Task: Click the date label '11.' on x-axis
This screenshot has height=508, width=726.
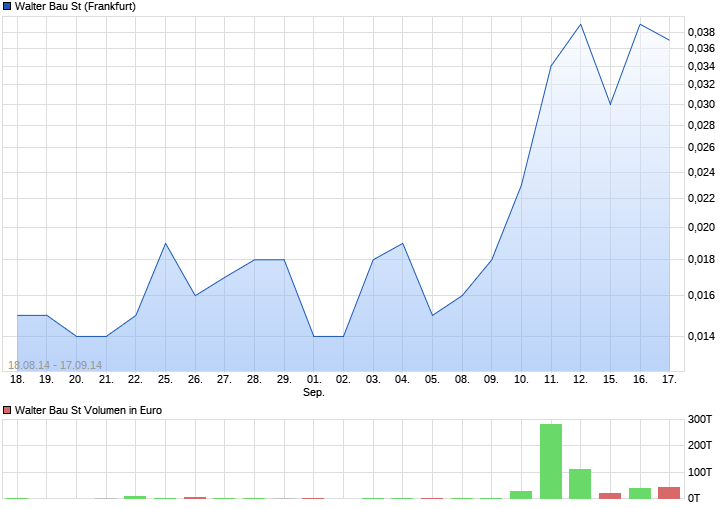Action: [x=551, y=379]
